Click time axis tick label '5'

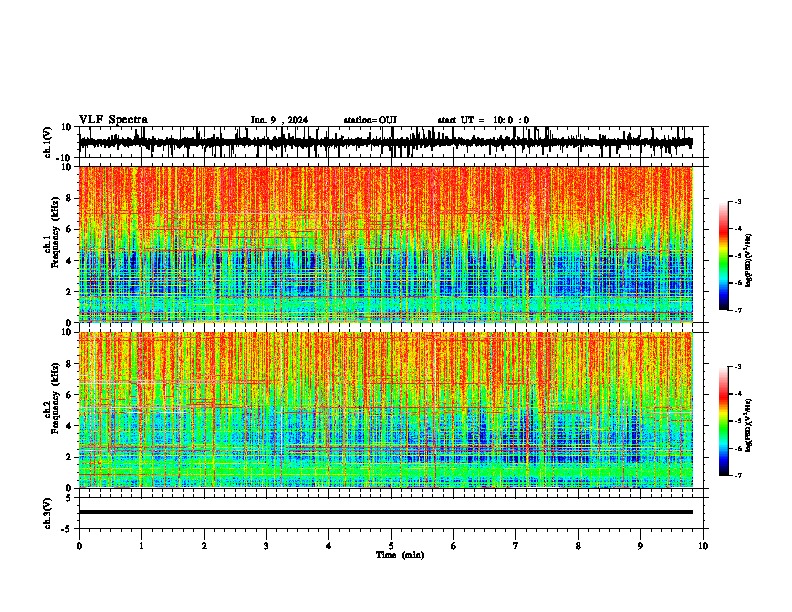pyautogui.click(x=391, y=546)
